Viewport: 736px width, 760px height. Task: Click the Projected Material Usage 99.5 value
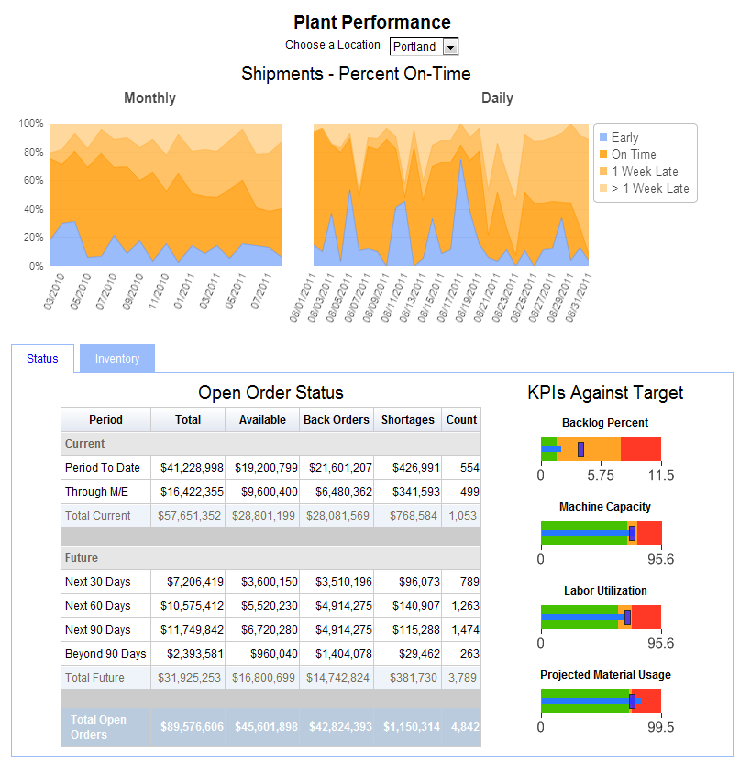click(x=660, y=728)
